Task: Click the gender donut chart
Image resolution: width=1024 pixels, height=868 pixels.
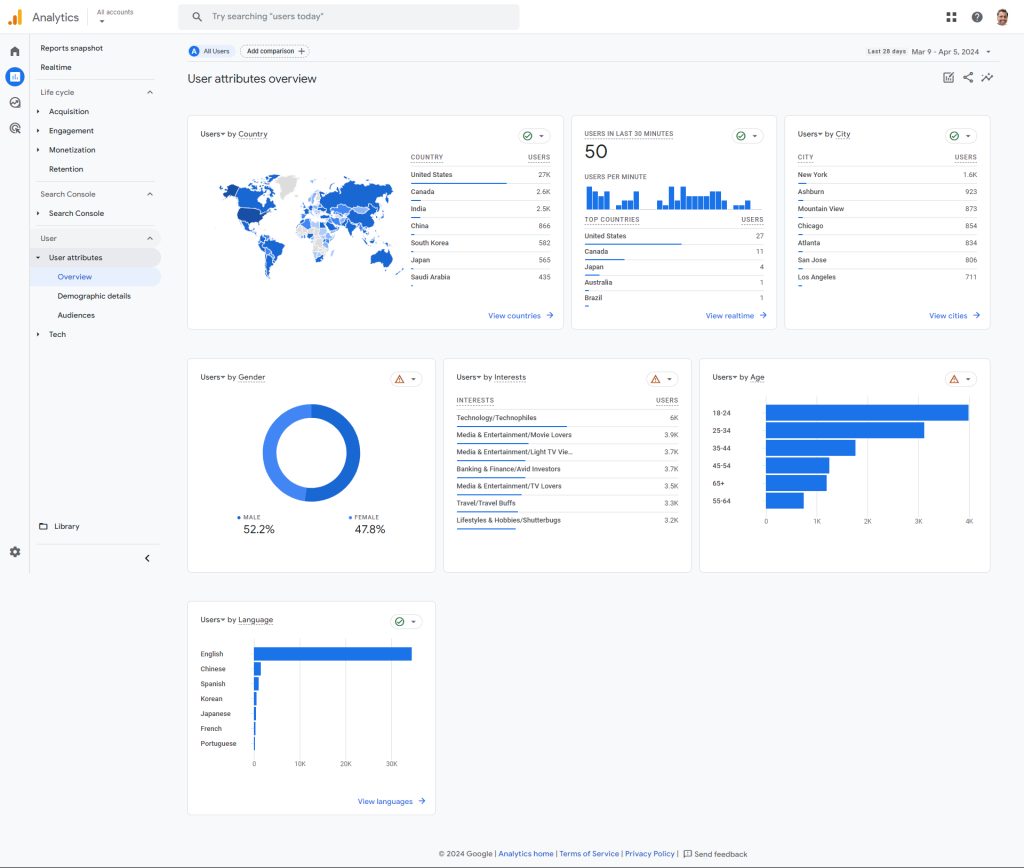Action: point(312,453)
